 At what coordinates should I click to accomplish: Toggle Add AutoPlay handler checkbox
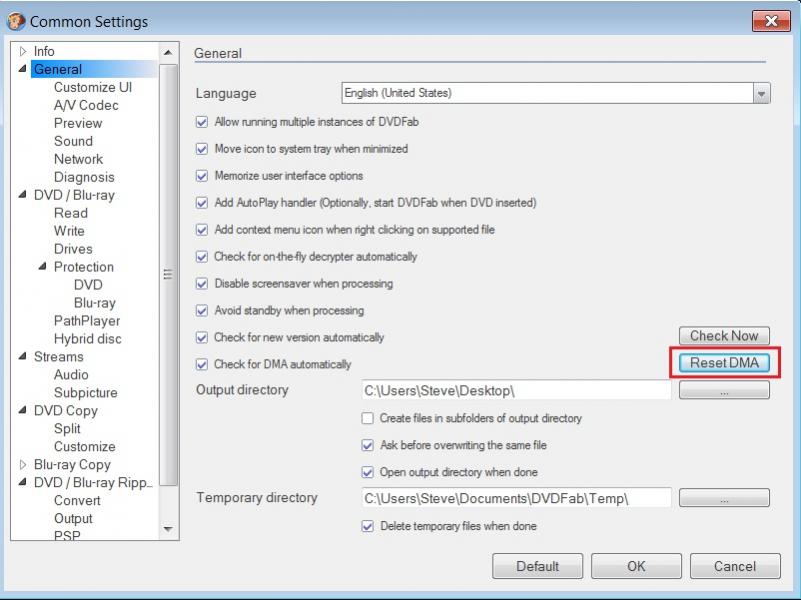tap(202, 203)
